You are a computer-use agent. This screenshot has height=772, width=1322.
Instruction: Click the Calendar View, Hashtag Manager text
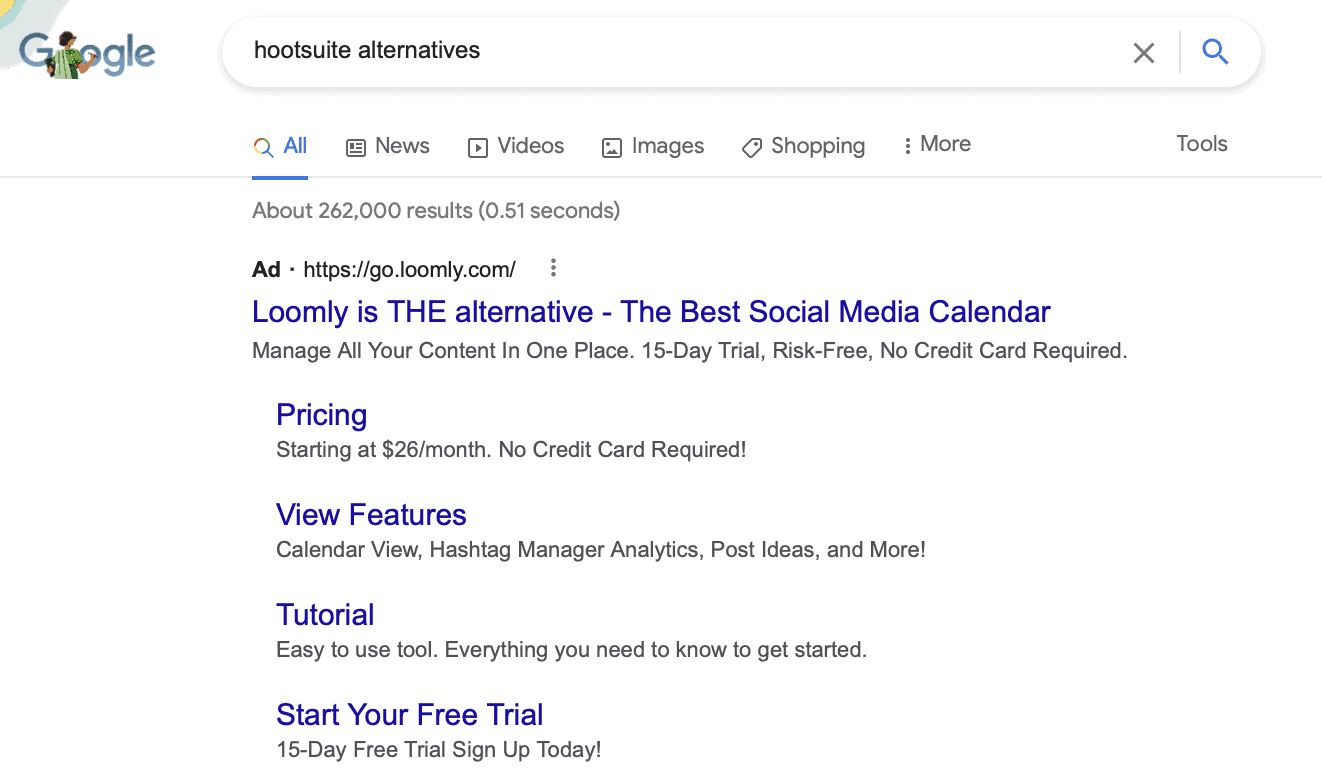point(601,550)
